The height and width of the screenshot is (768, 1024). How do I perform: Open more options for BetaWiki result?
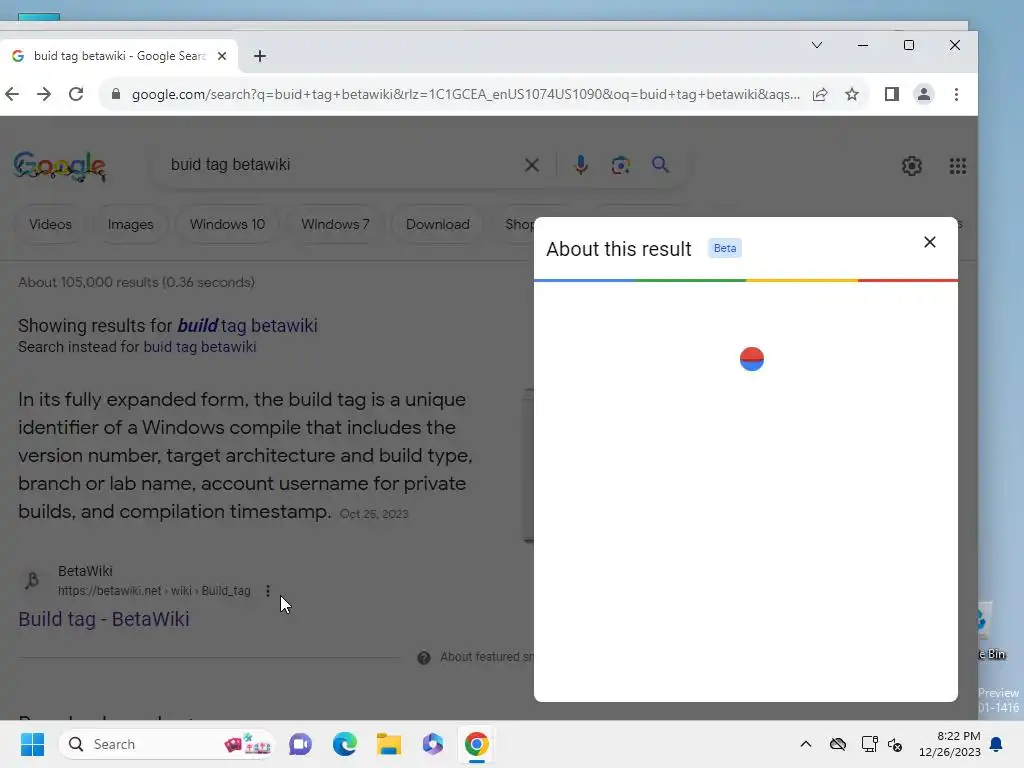[x=268, y=591]
